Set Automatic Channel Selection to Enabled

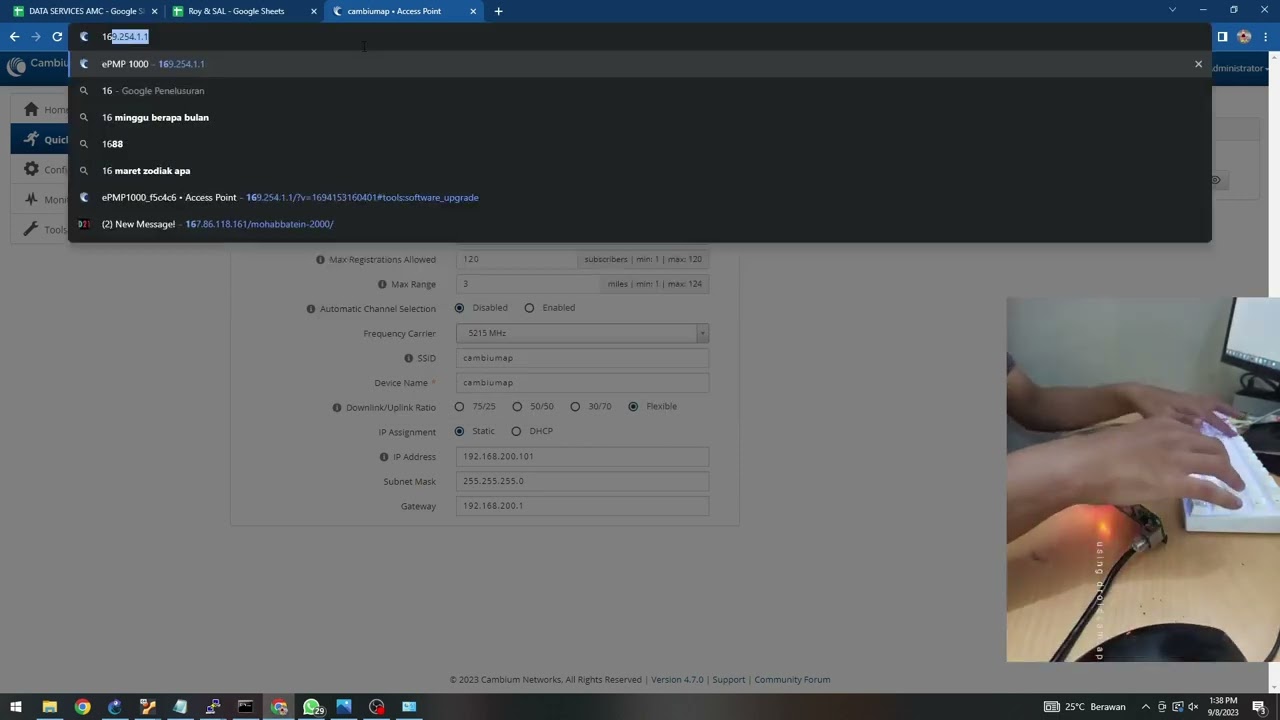point(529,308)
